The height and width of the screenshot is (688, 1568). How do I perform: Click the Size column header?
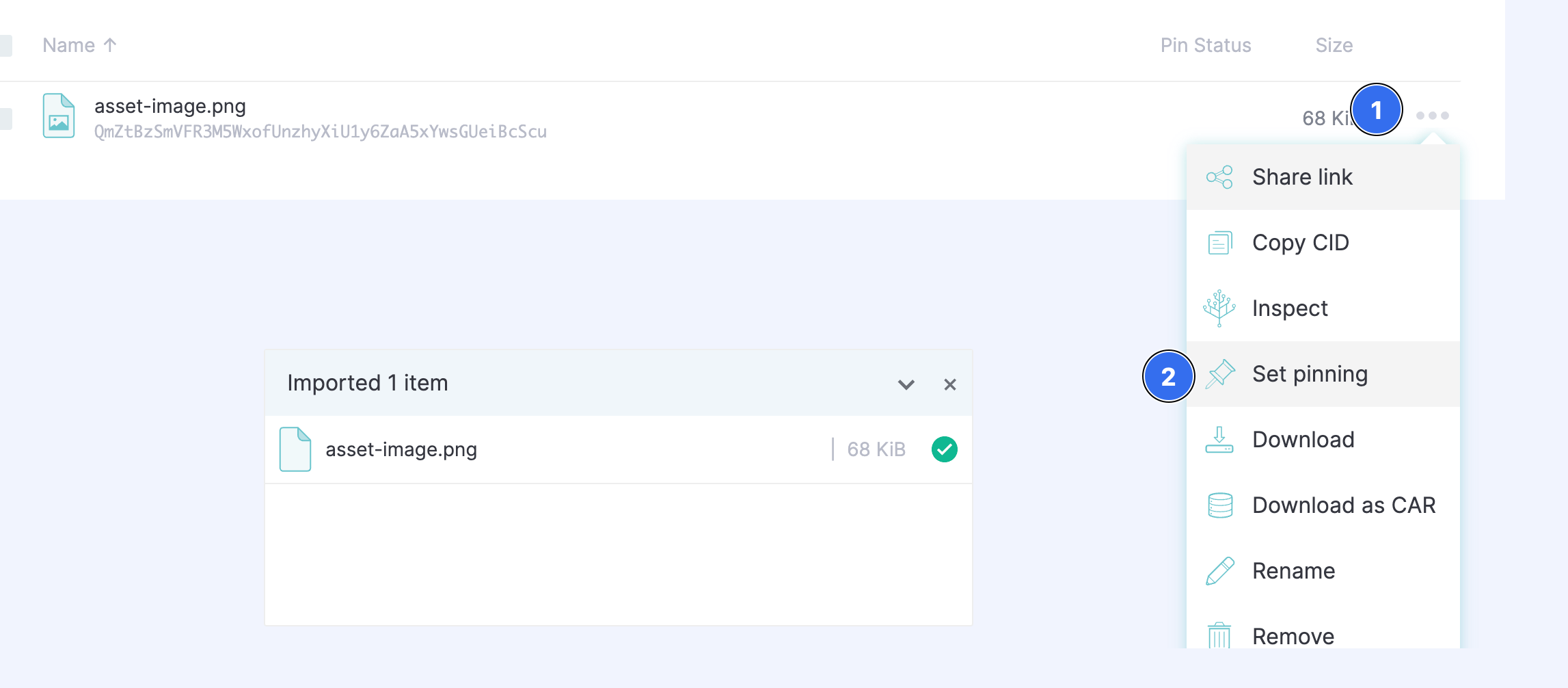click(x=1334, y=45)
